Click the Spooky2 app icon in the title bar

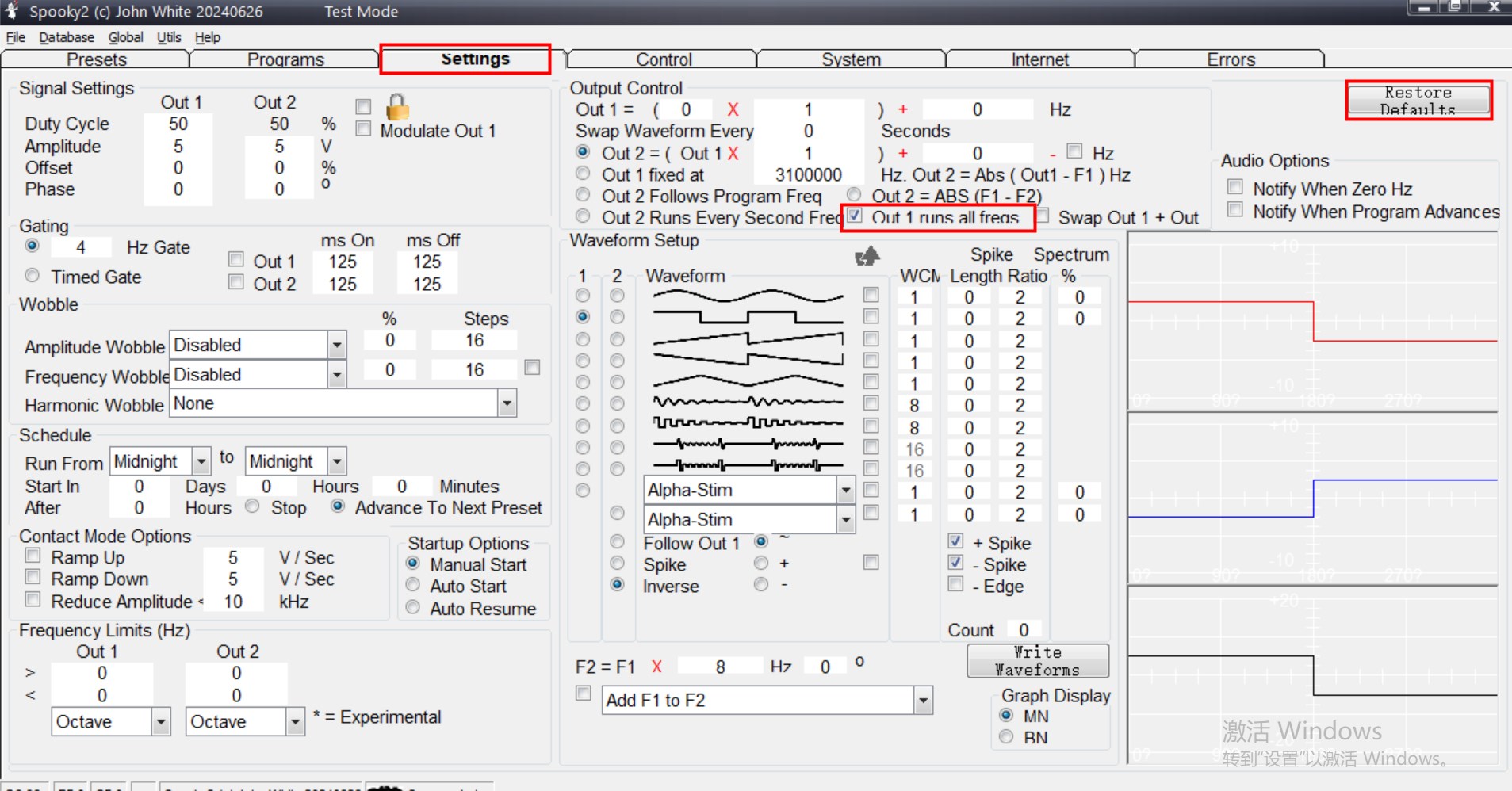tap(12, 11)
